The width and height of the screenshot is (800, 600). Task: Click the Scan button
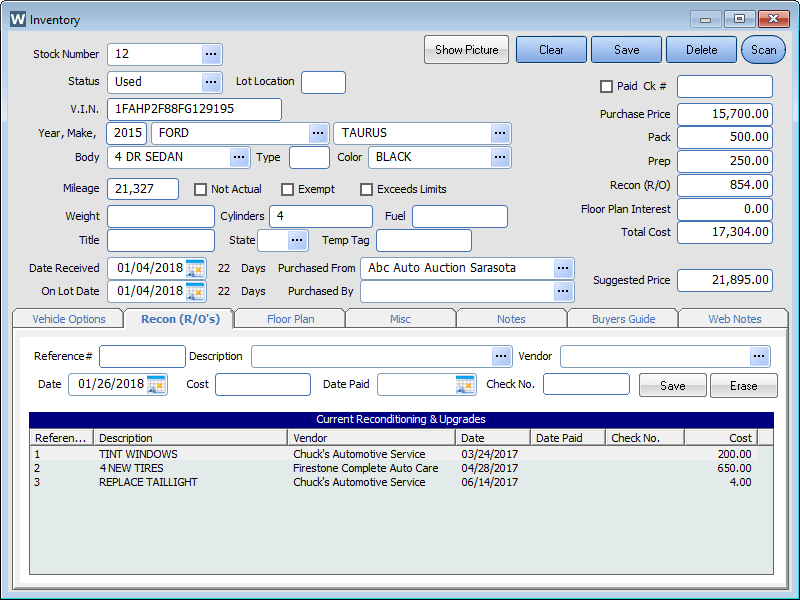coord(763,50)
